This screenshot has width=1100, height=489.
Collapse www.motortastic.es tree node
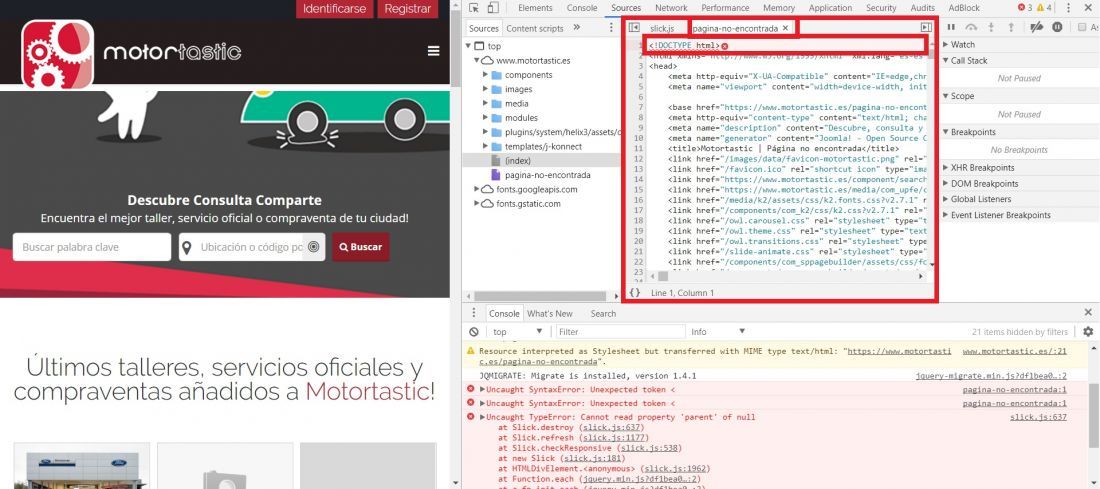click(477, 60)
